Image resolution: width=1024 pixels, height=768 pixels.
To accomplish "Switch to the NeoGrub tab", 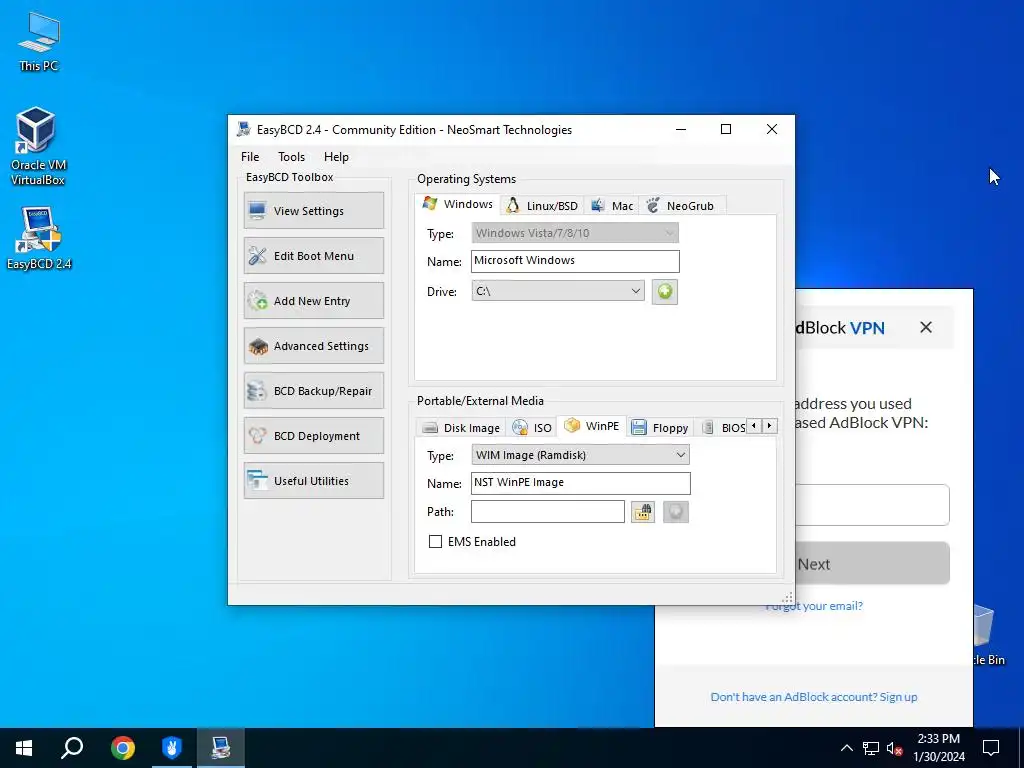I will tap(680, 206).
